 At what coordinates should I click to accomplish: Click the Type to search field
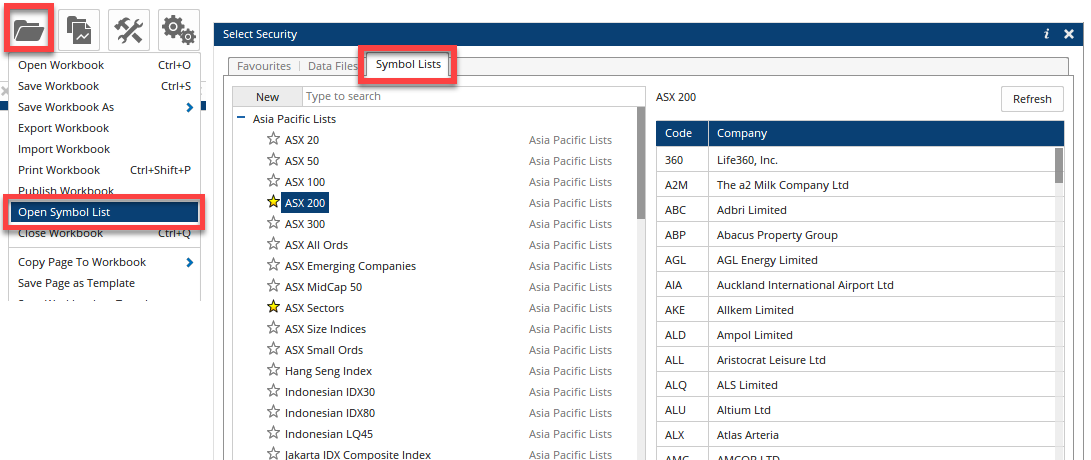tap(474, 96)
